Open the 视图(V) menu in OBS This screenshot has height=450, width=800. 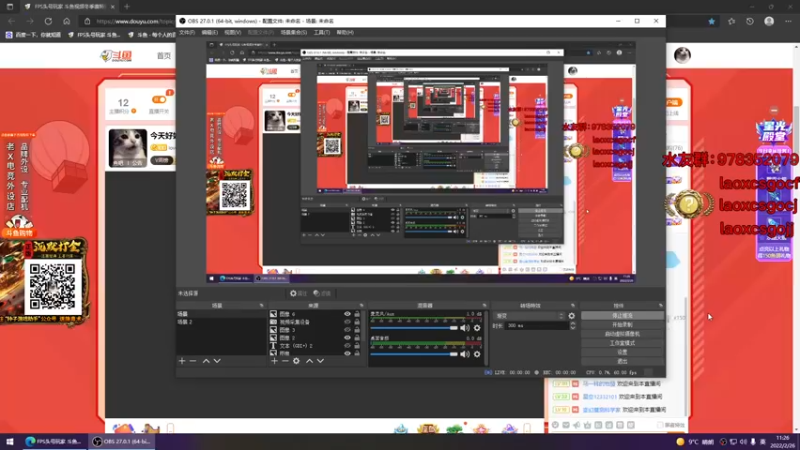click(x=233, y=33)
